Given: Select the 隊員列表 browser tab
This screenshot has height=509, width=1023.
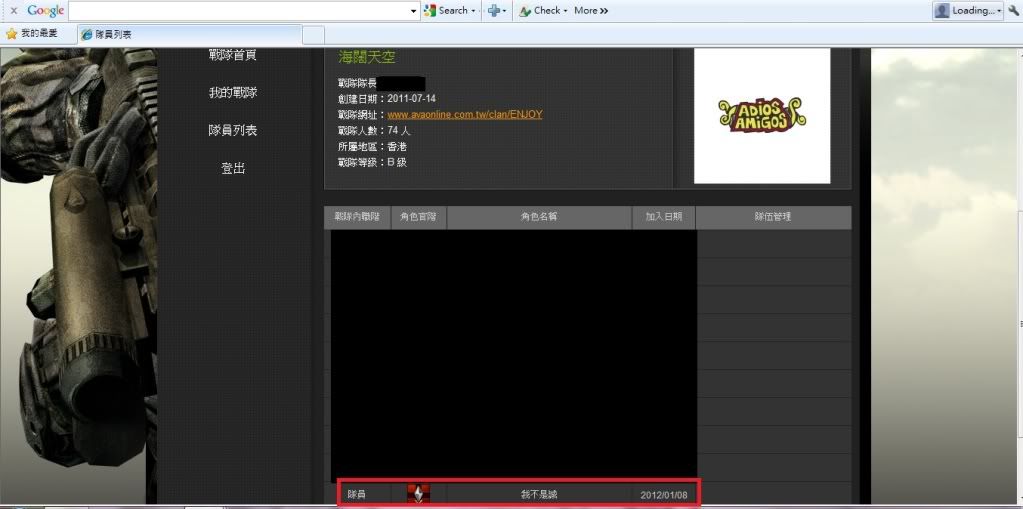Looking at the screenshot, I should 190,34.
